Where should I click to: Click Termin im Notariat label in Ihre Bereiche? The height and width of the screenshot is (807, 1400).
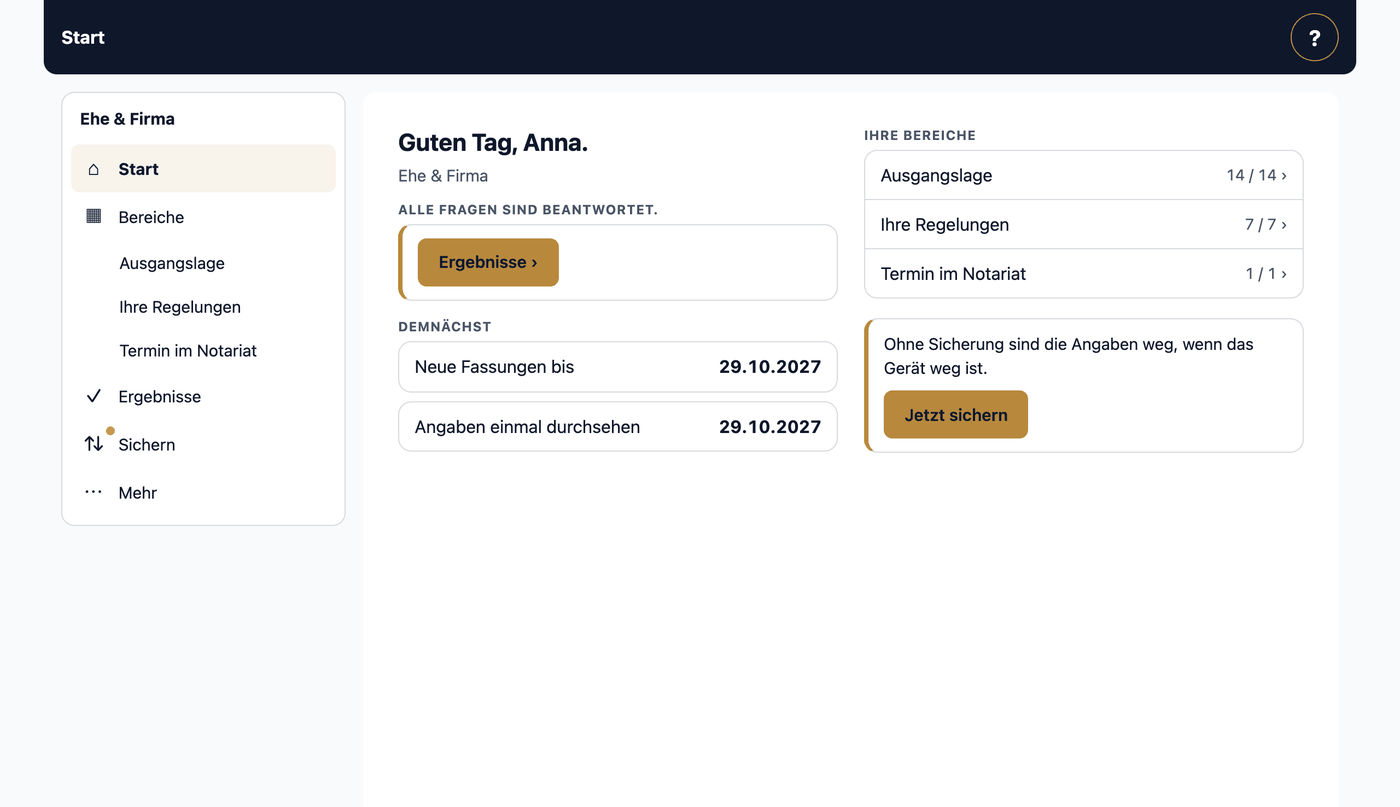coord(953,273)
